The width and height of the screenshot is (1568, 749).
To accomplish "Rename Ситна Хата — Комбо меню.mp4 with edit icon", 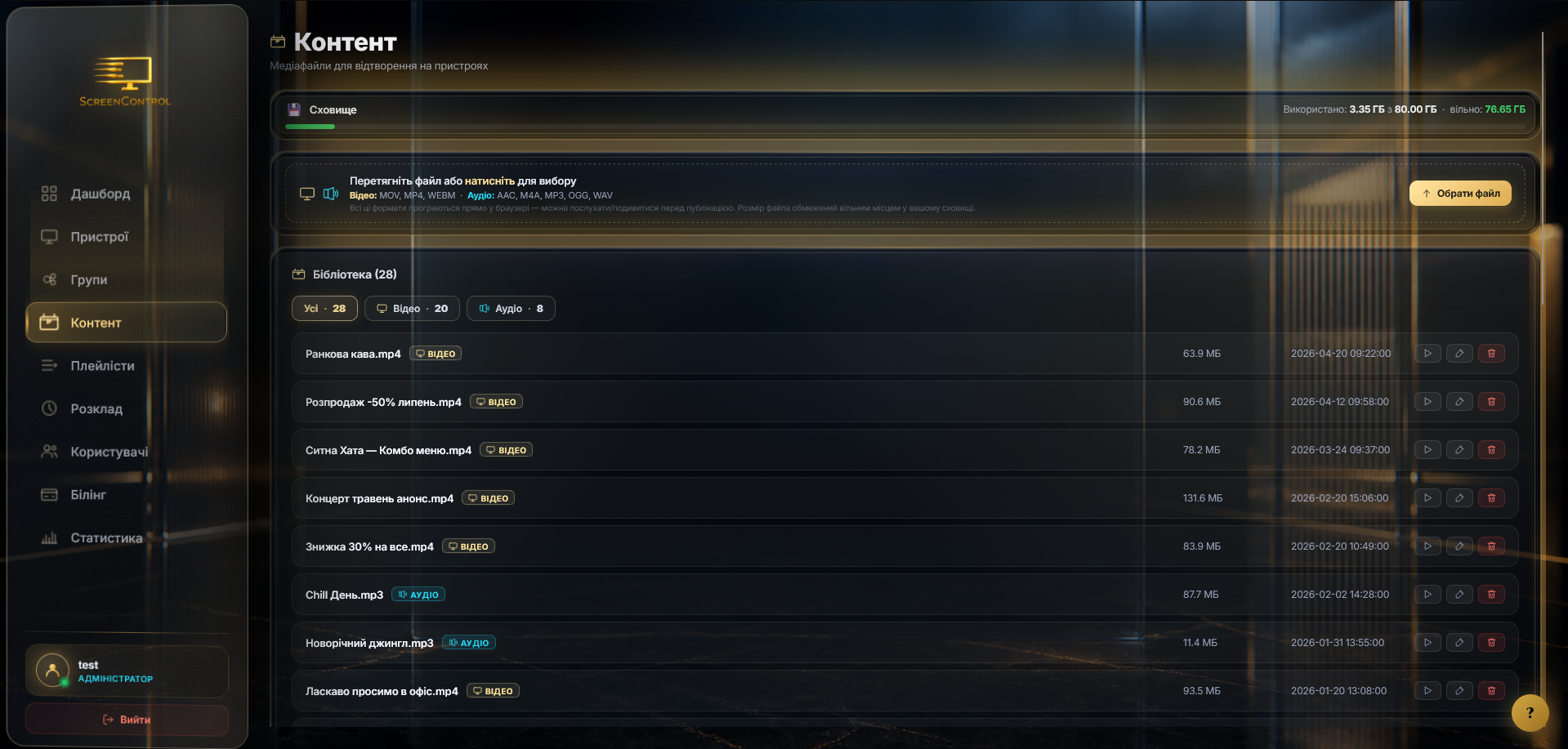I will 1459,450.
